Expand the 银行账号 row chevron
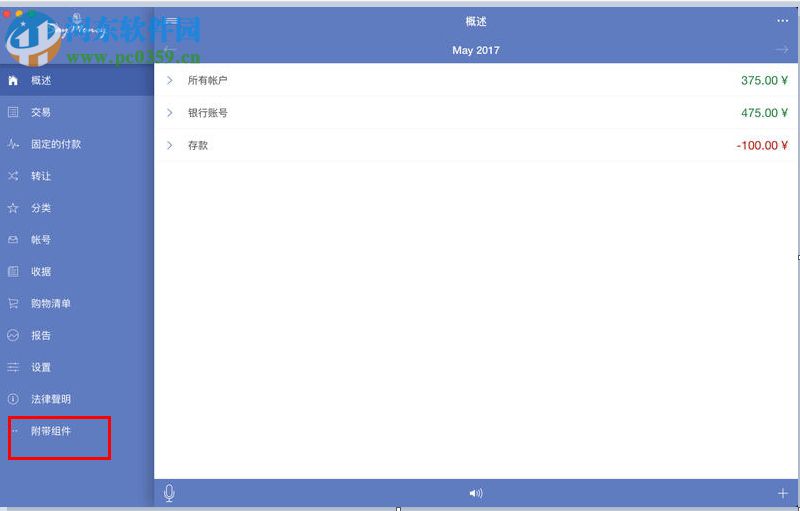Image resolution: width=800 pixels, height=511 pixels. [x=170, y=112]
